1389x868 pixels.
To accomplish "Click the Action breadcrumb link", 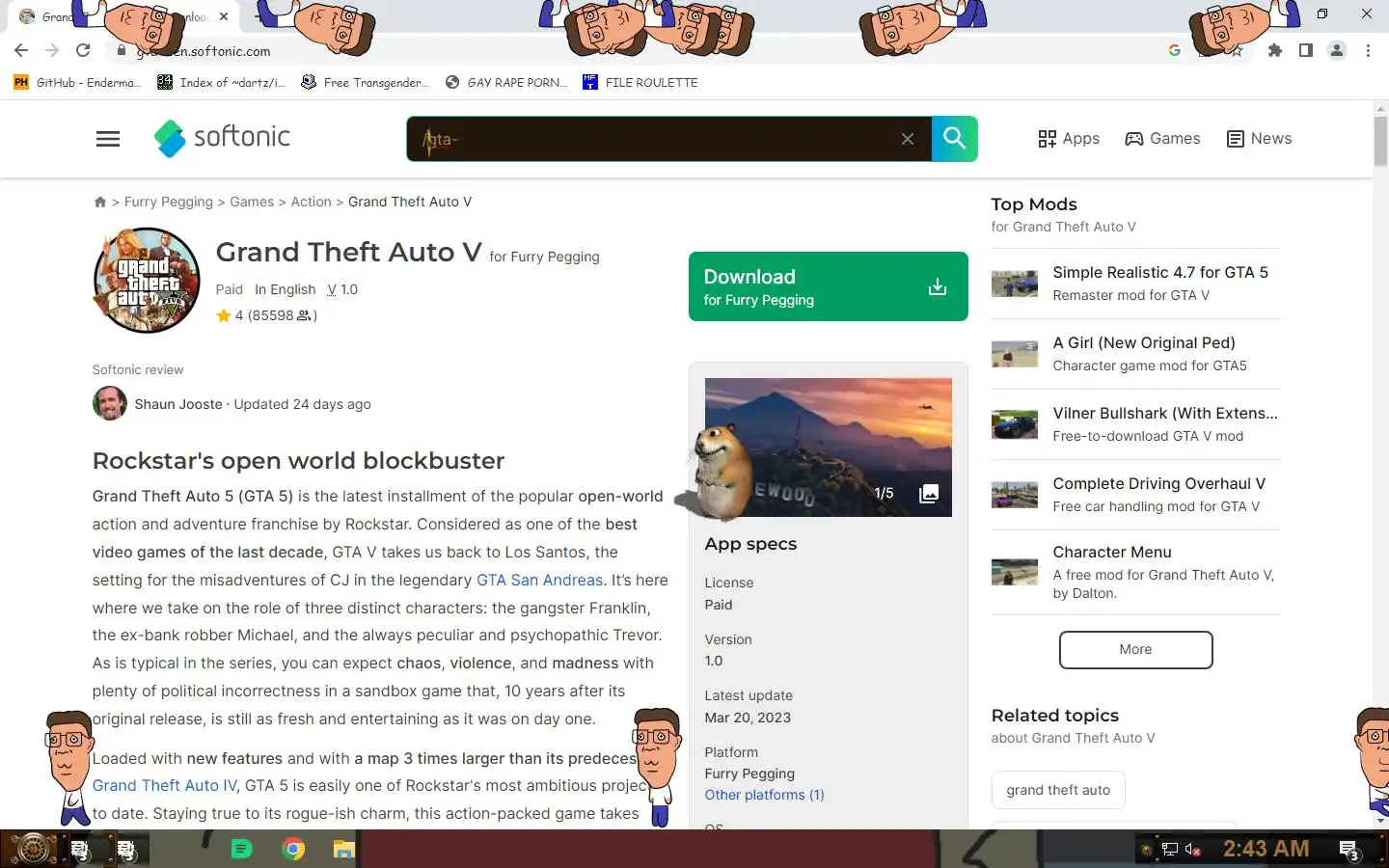I will point(311,202).
